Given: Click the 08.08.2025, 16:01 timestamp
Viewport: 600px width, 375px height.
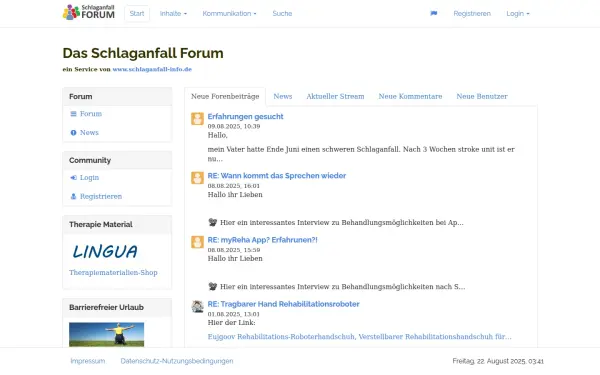Looking at the screenshot, I should tap(233, 186).
